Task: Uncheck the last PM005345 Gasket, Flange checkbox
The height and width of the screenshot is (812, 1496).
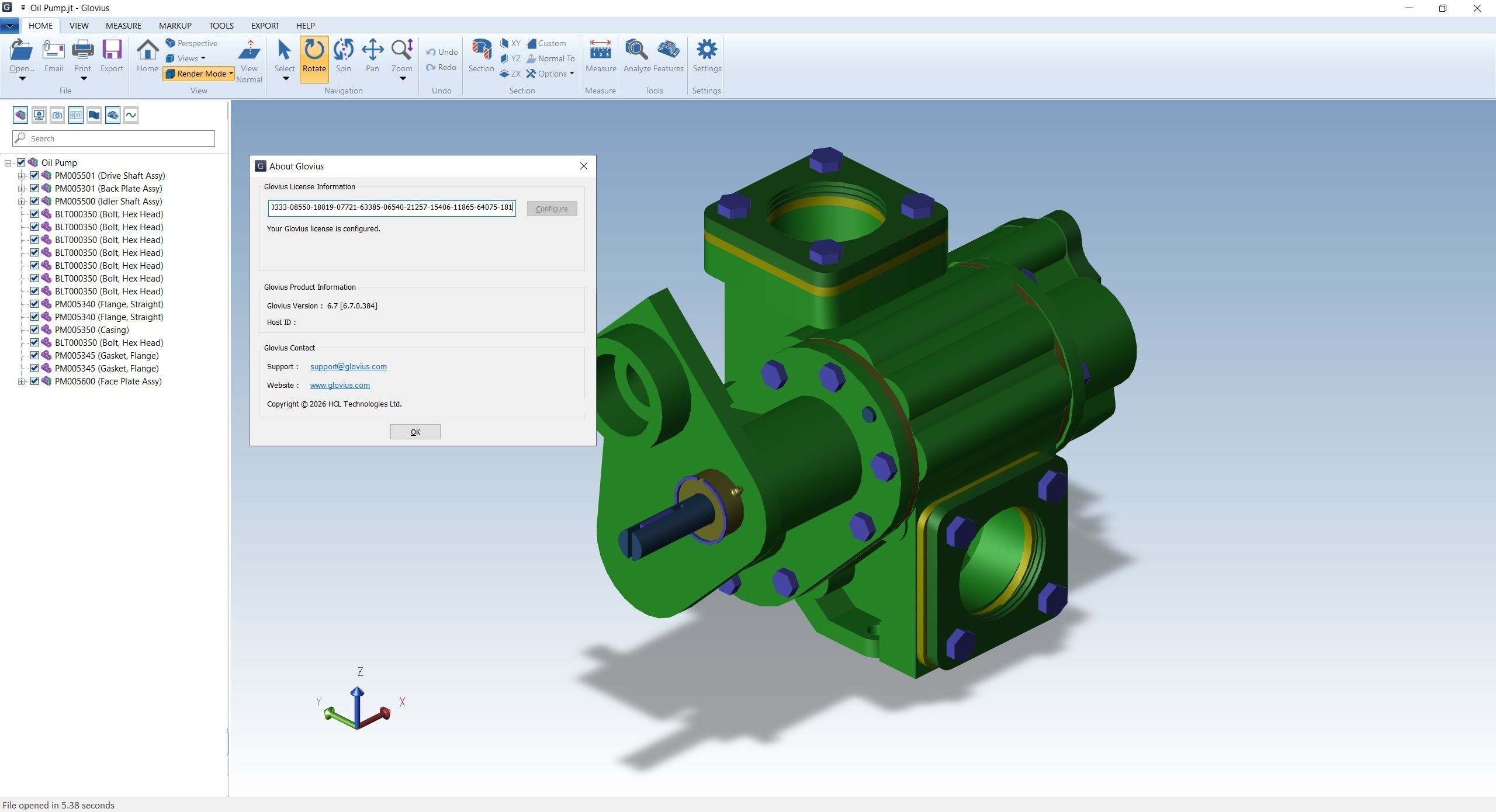Action: click(x=34, y=368)
